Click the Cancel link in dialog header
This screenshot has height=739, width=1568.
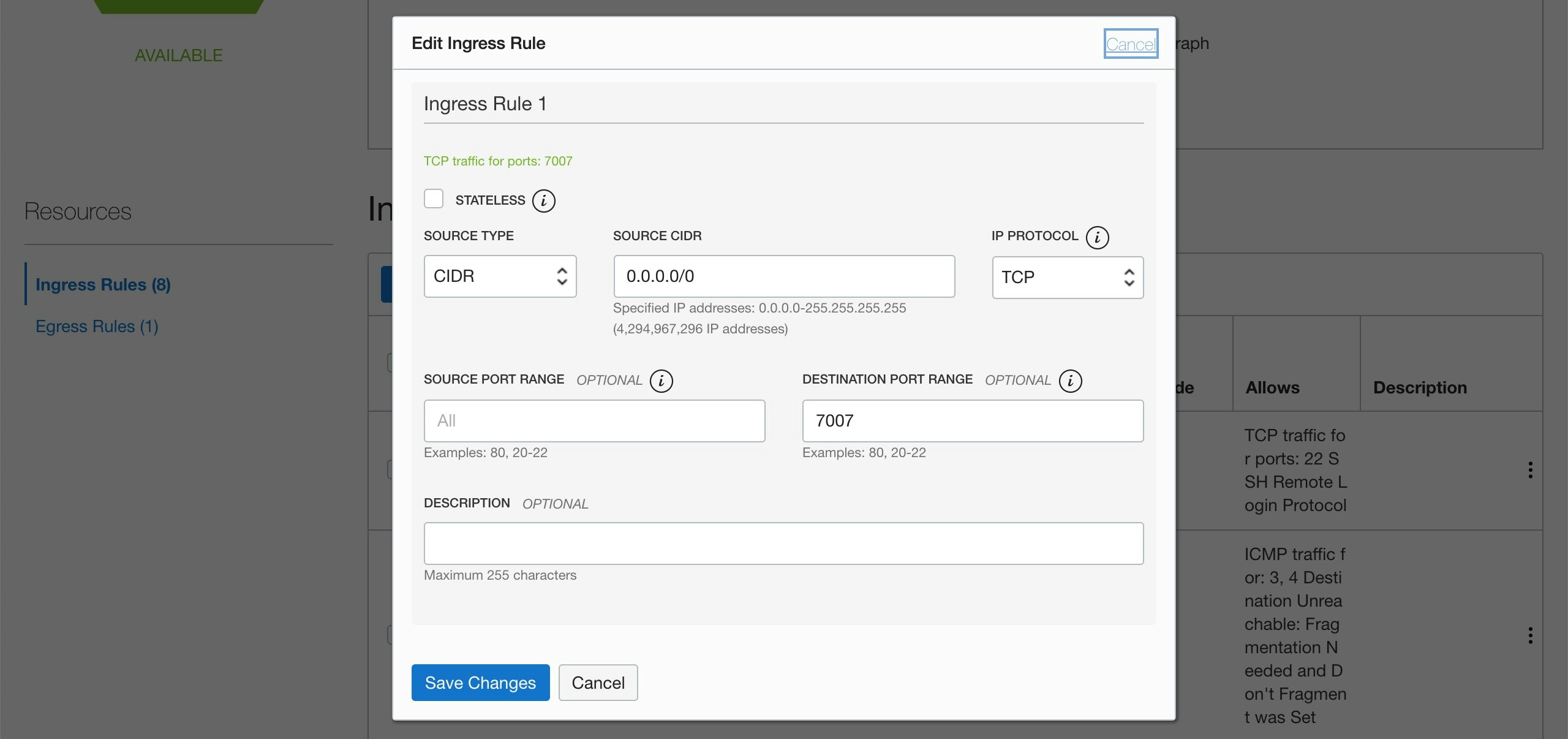[1130, 44]
